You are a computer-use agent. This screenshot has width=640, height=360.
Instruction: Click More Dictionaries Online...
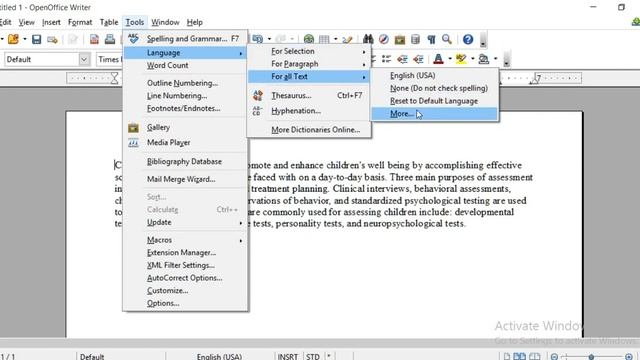309,130
